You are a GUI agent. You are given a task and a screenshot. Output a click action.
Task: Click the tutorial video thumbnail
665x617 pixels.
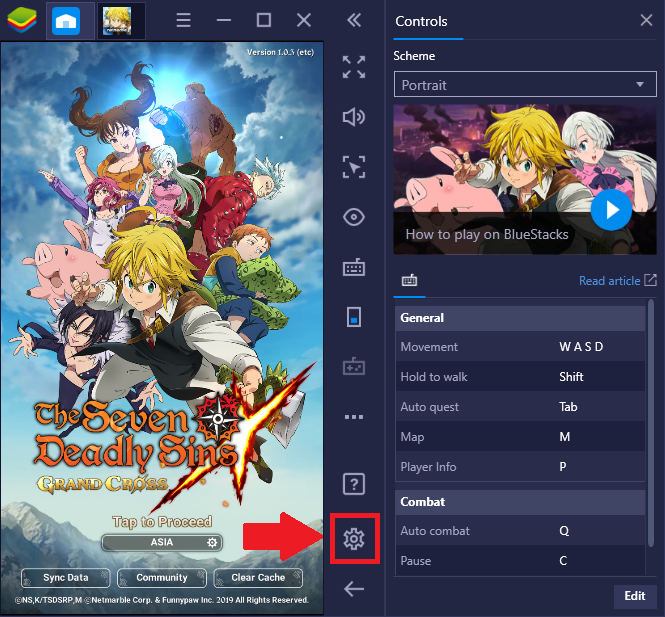point(525,179)
